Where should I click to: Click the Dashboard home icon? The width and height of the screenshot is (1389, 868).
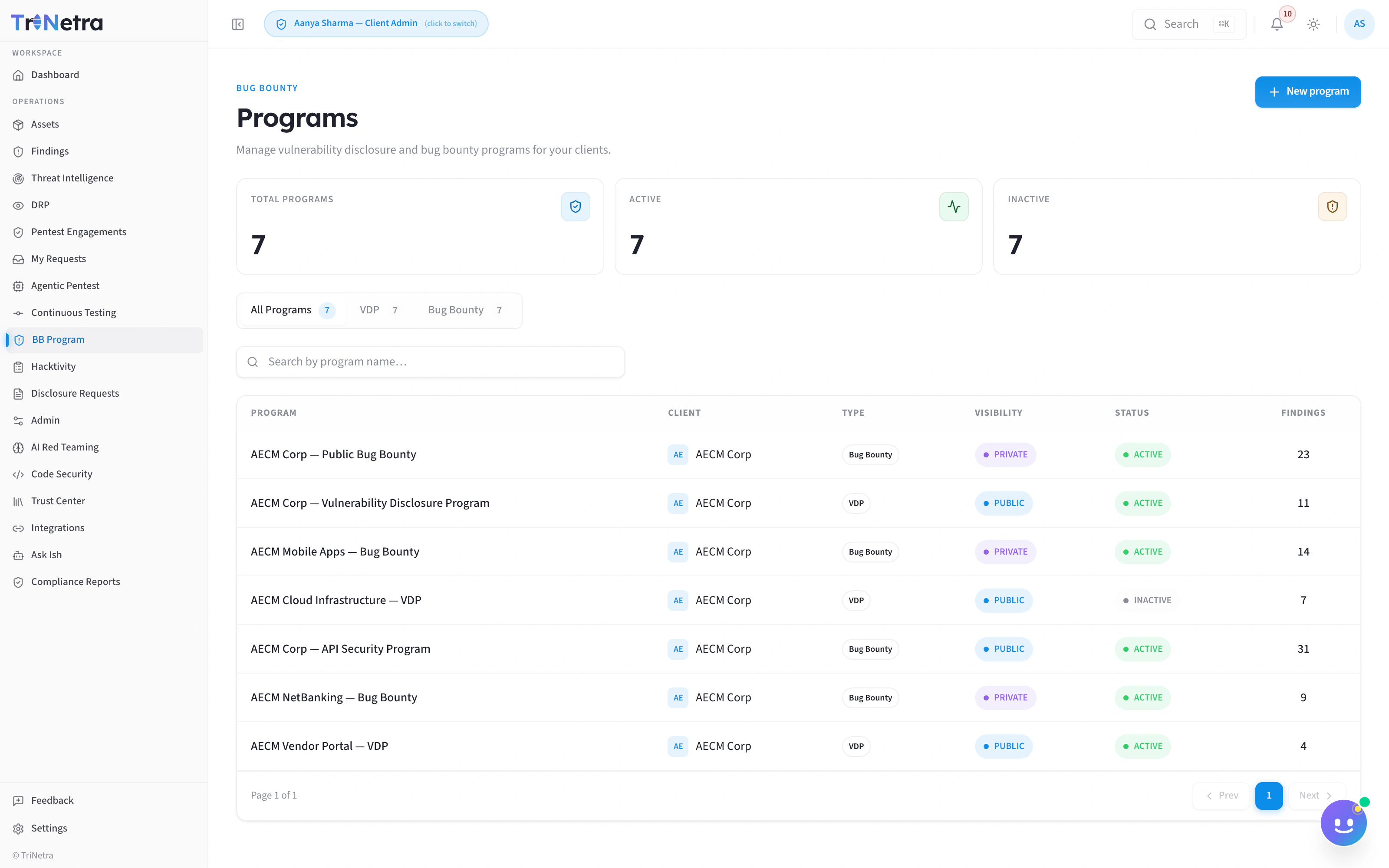point(18,75)
